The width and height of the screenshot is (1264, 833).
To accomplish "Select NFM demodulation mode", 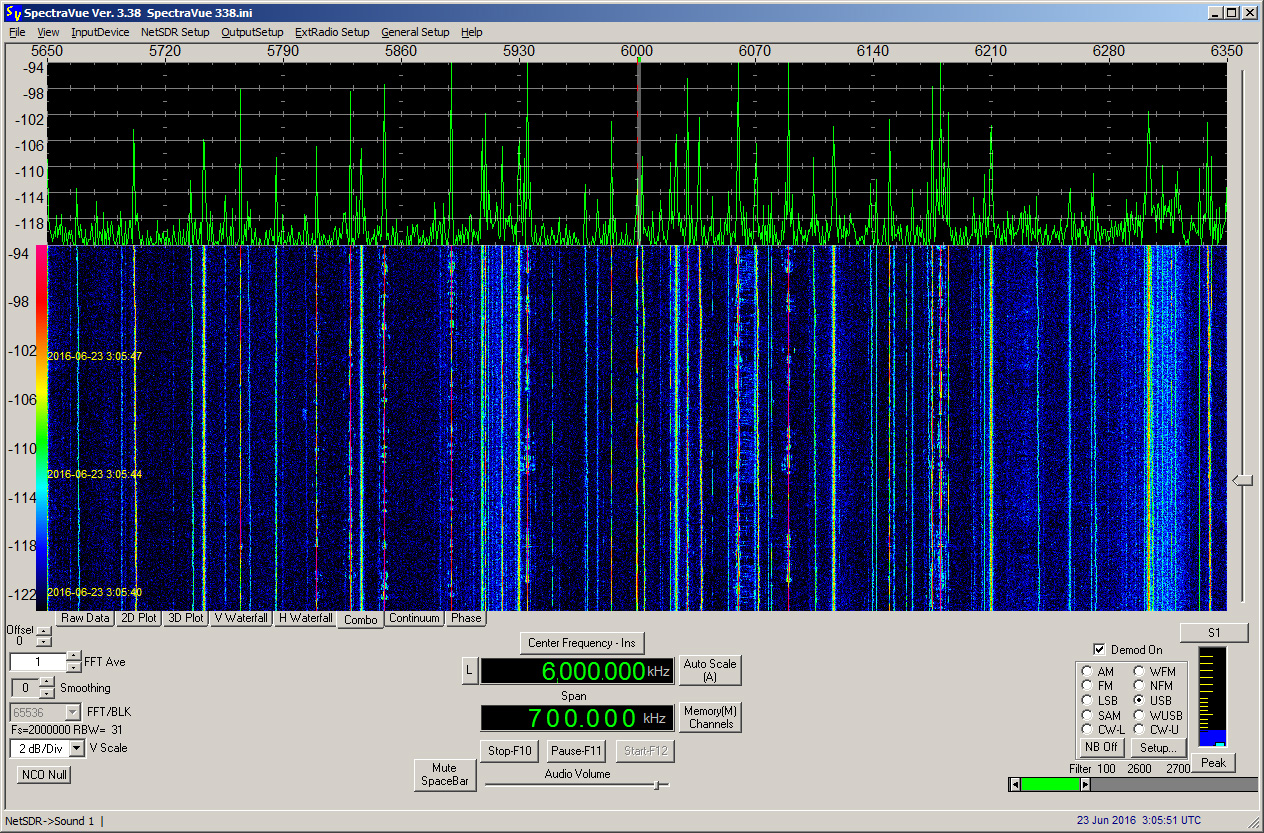I will click(x=1139, y=686).
